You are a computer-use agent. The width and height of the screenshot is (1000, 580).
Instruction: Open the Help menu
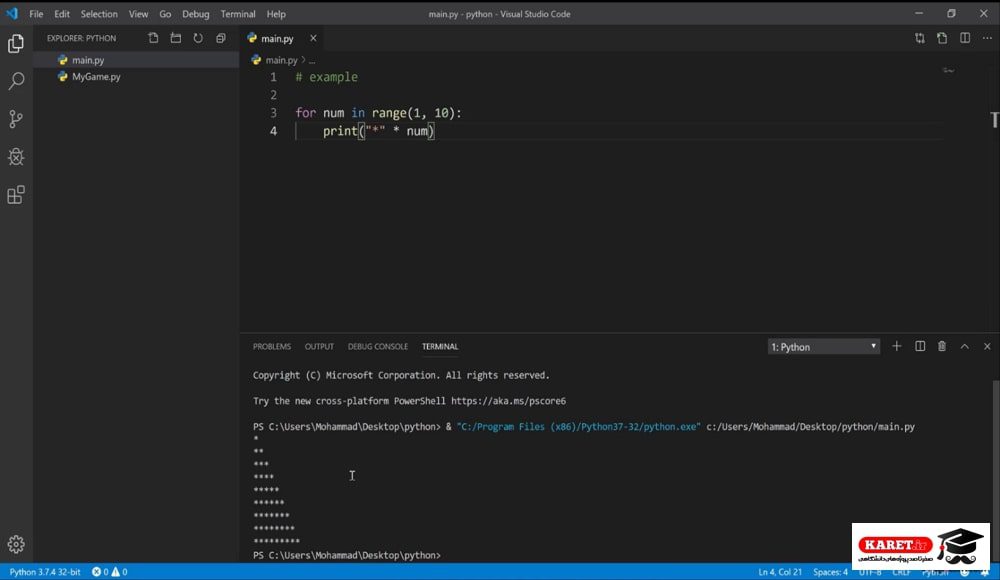(x=276, y=13)
